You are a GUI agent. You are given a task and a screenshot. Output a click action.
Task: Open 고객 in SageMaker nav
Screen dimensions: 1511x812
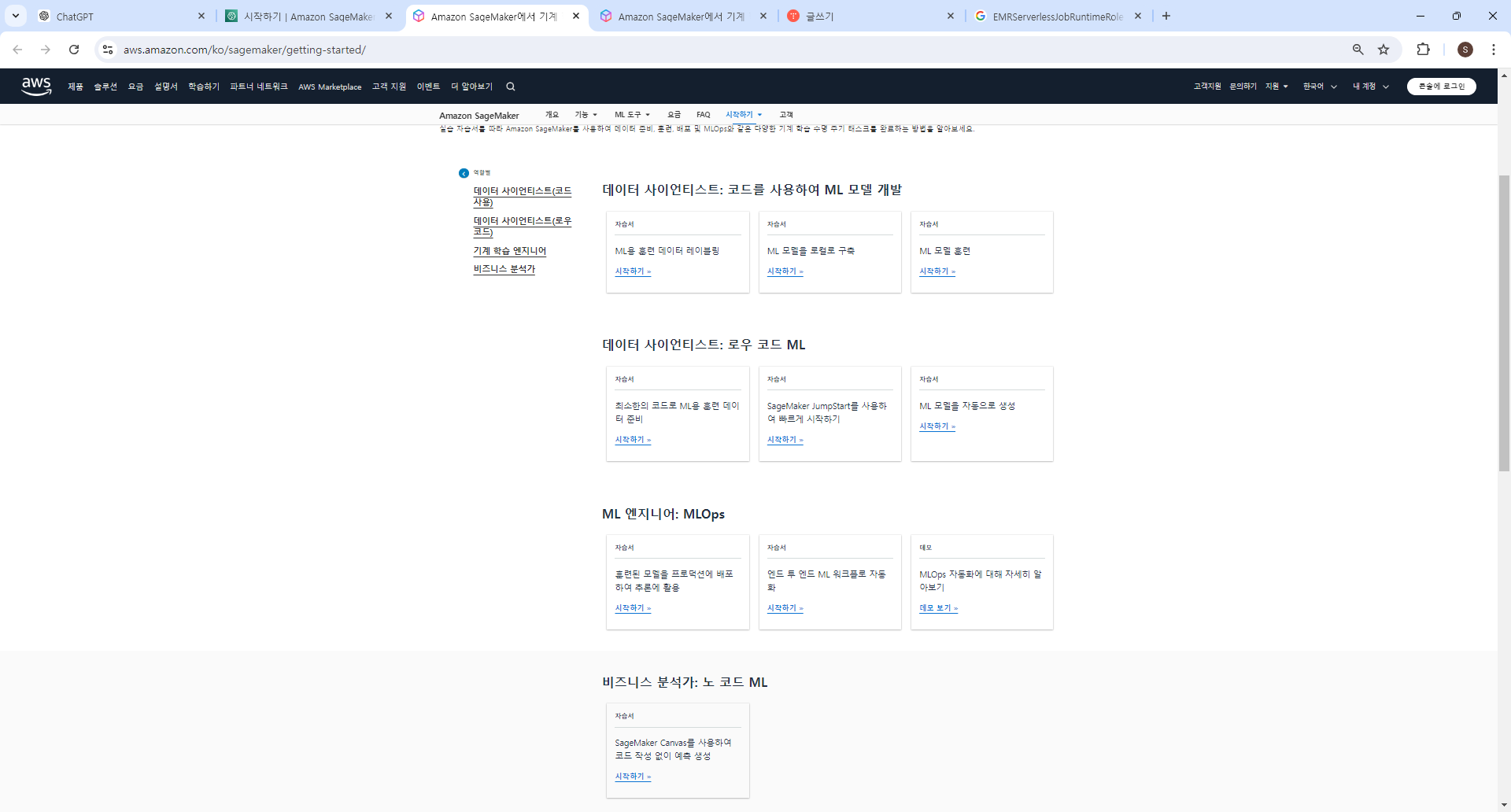tap(786, 115)
